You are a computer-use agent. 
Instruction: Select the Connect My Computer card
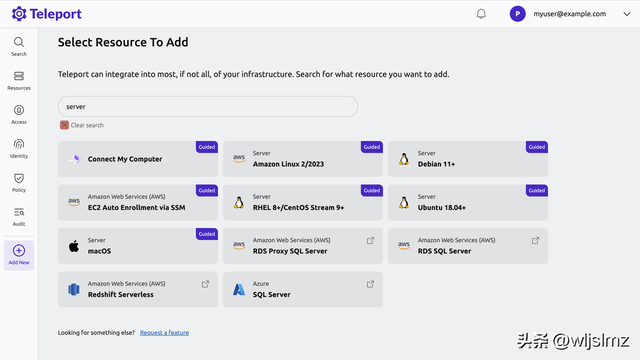click(x=138, y=159)
